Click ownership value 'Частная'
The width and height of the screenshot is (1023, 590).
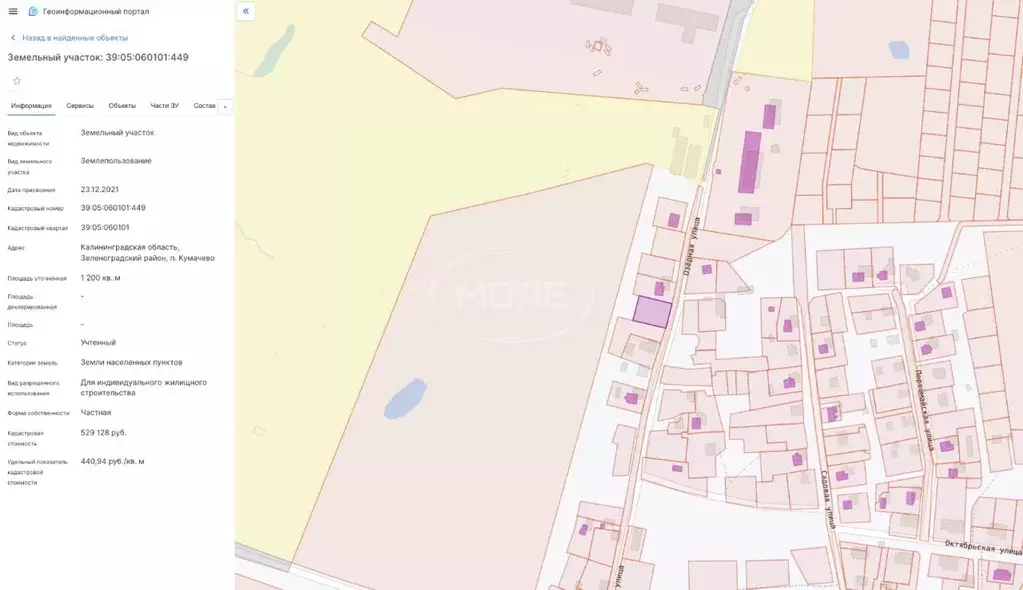[x=96, y=412]
